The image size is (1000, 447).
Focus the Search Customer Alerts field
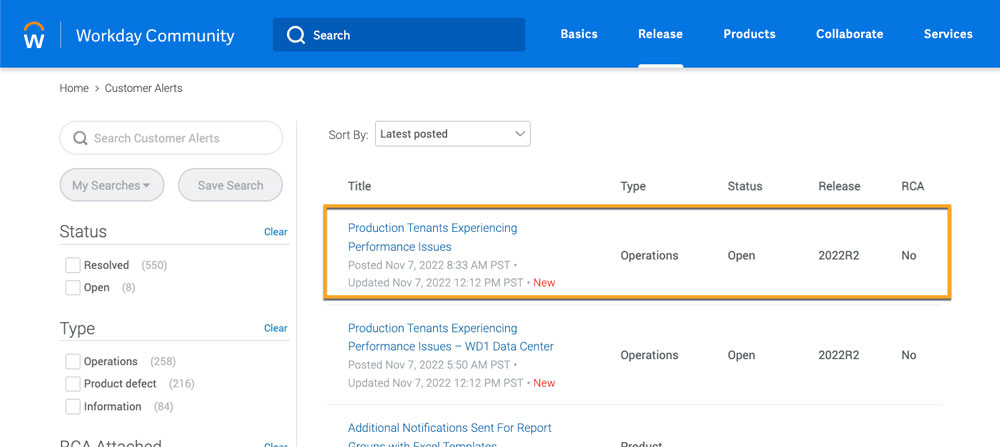pos(171,138)
